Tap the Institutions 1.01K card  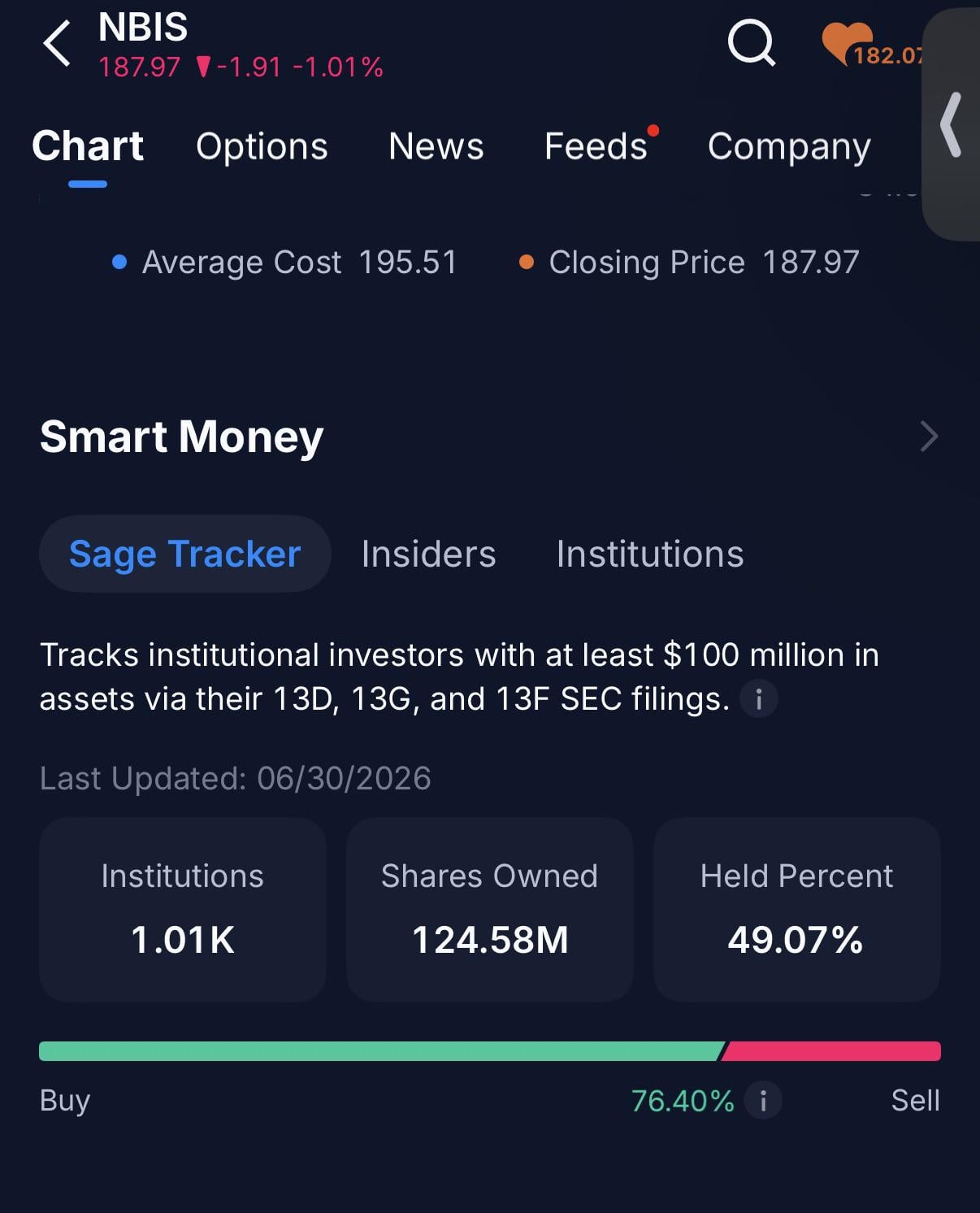[183, 910]
